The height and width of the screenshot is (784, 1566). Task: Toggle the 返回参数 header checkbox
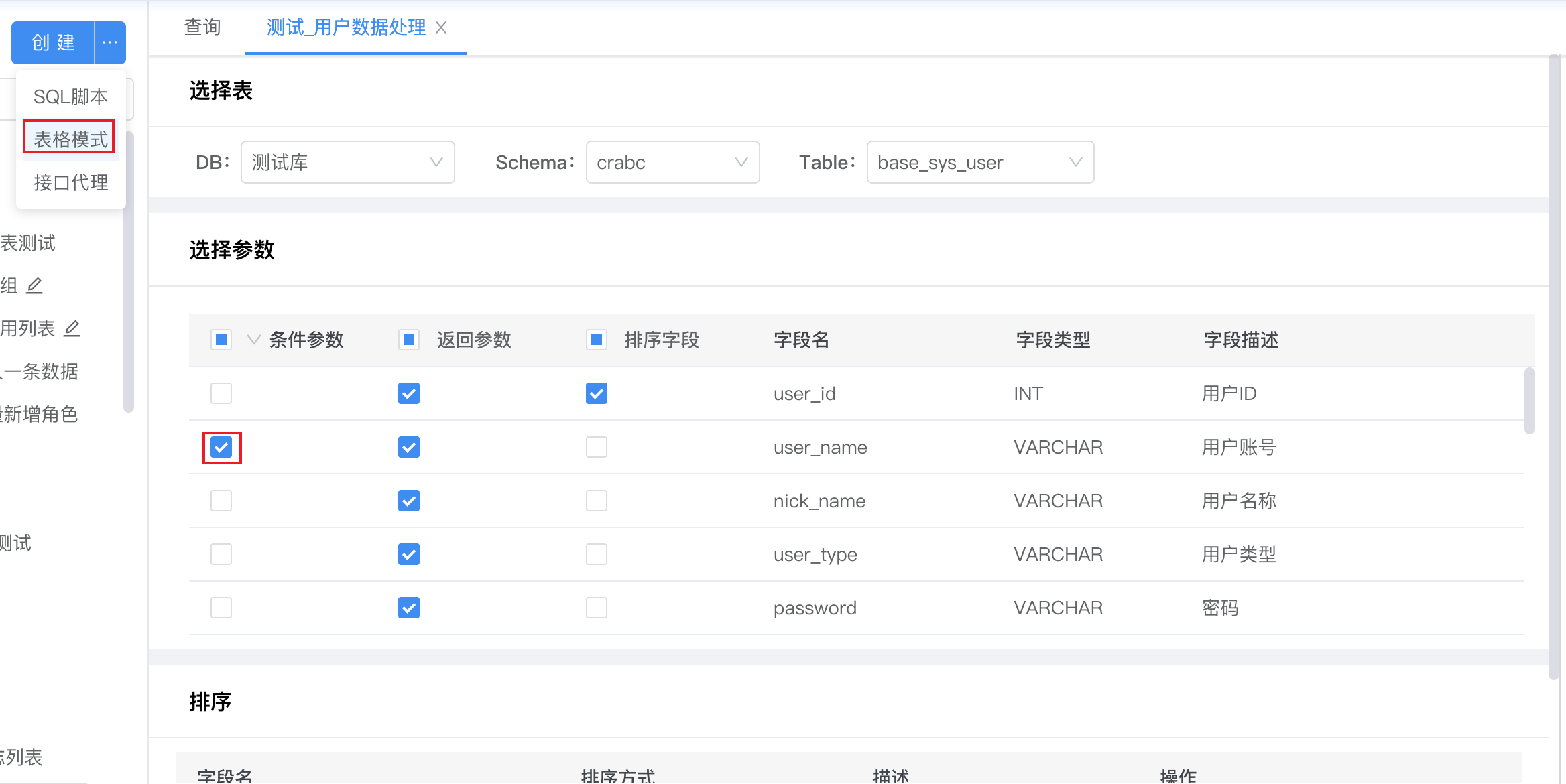tap(409, 340)
